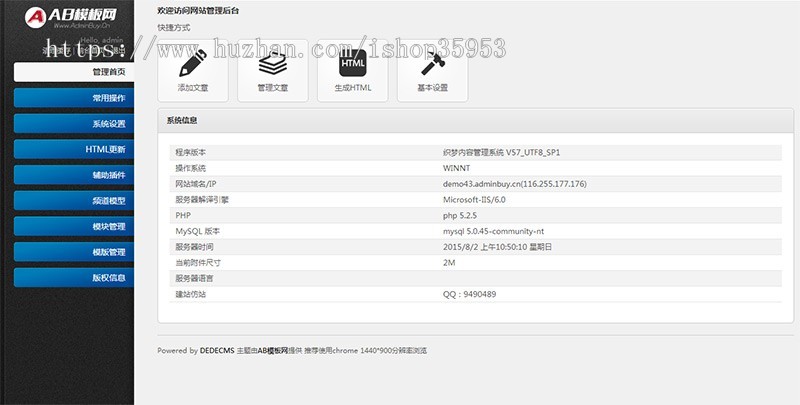Screen dimensions: 800x405
Task: Open the 辅助插件 sidebar section
Action: [x=74, y=175]
